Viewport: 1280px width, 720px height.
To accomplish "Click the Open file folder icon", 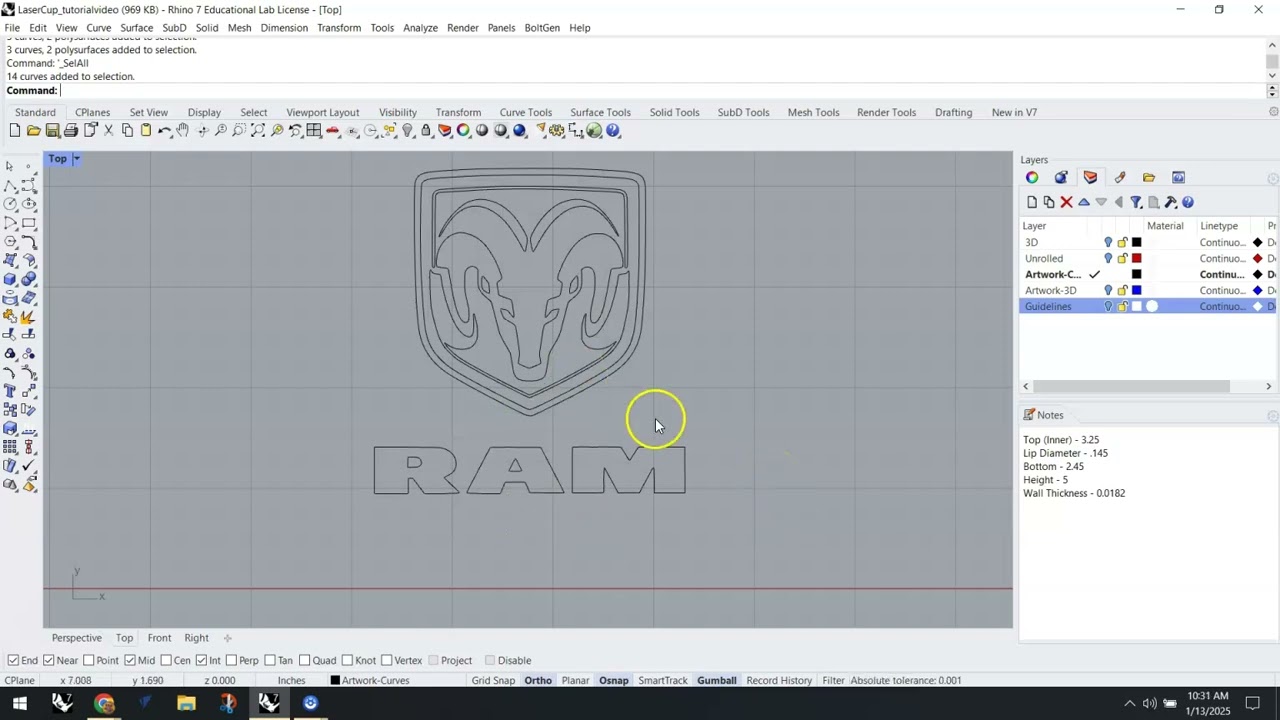I will tap(33, 131).
